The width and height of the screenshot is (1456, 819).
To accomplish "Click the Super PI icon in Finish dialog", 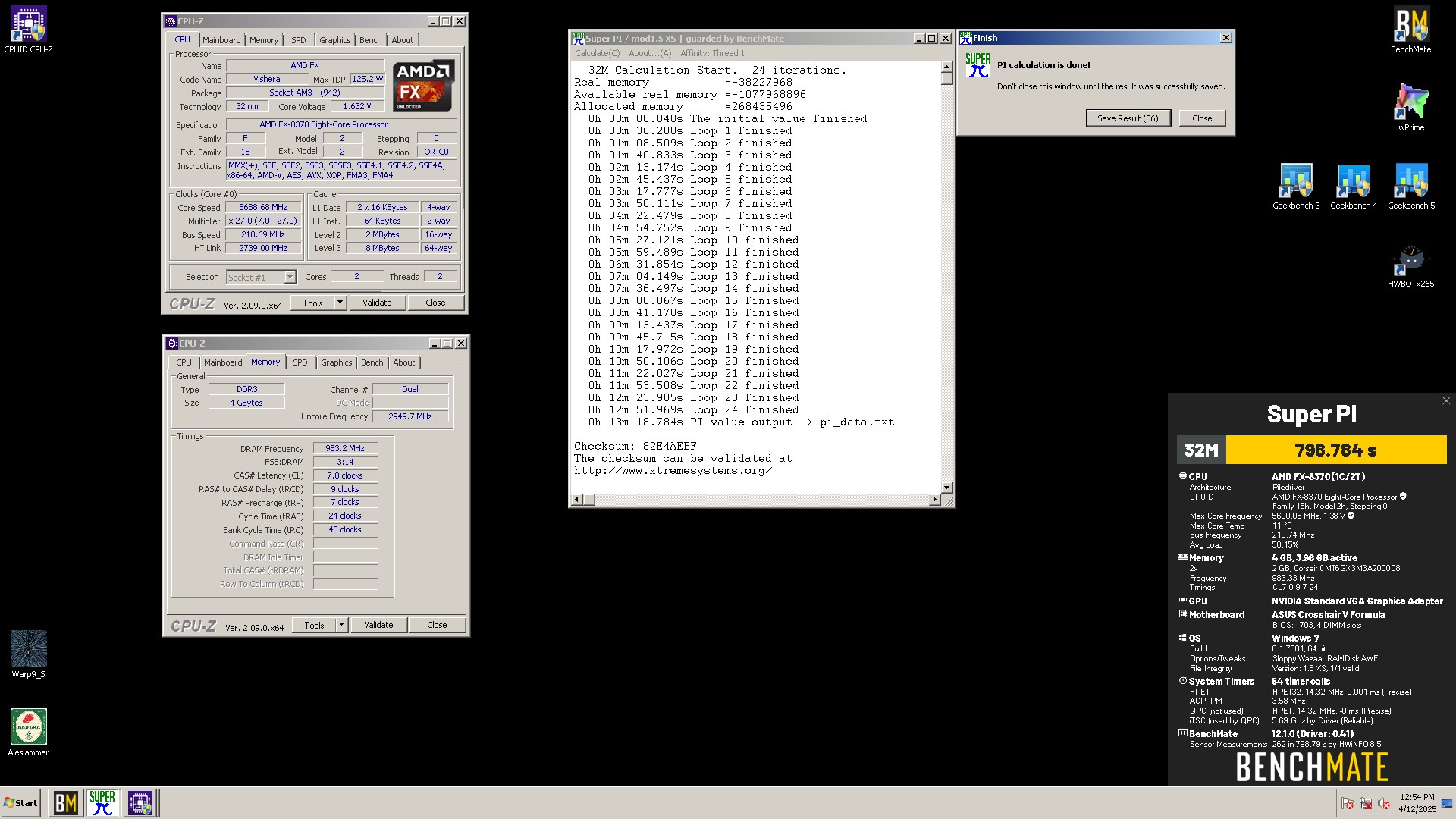I will click(977, 65).
